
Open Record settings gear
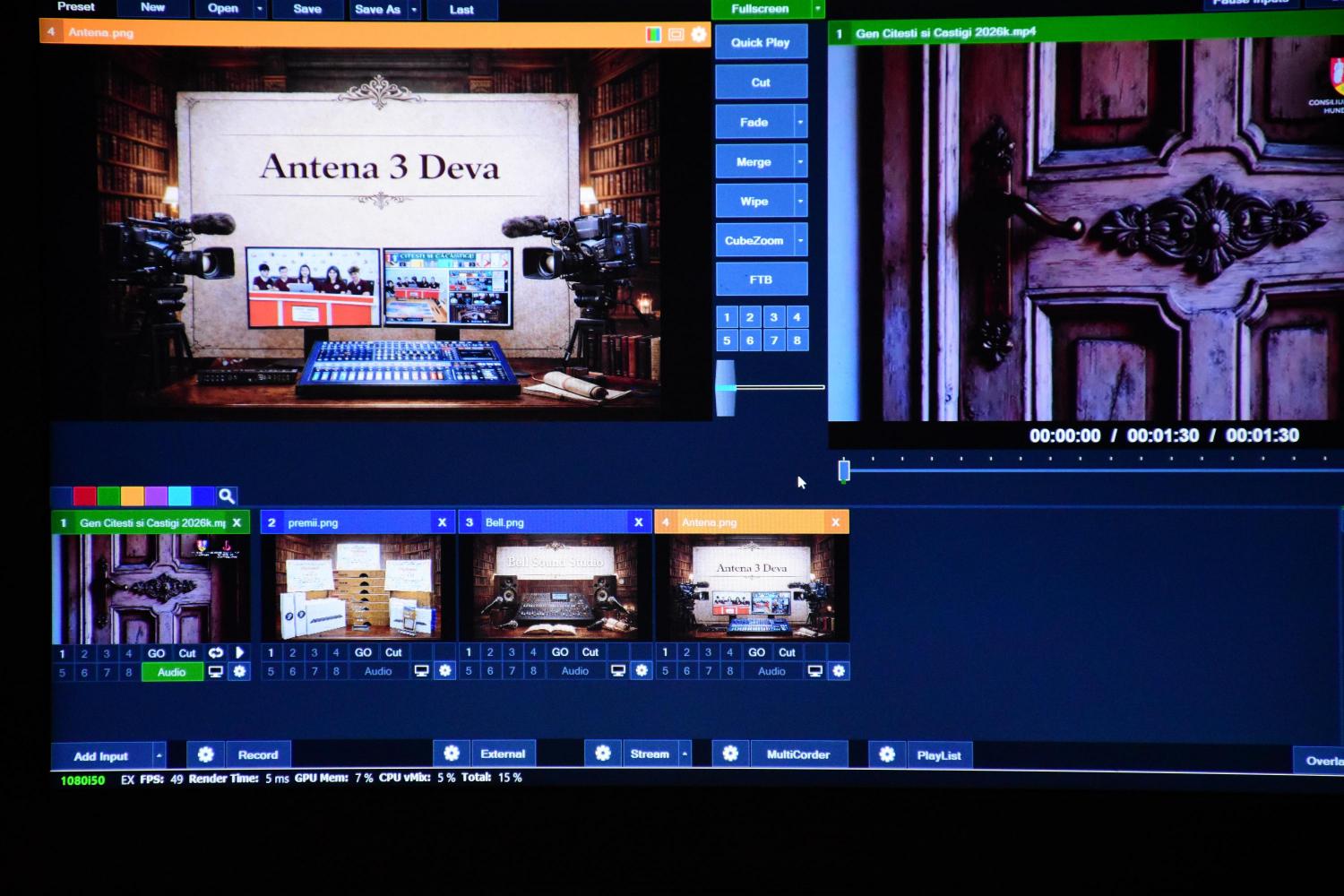coord(205,754)
